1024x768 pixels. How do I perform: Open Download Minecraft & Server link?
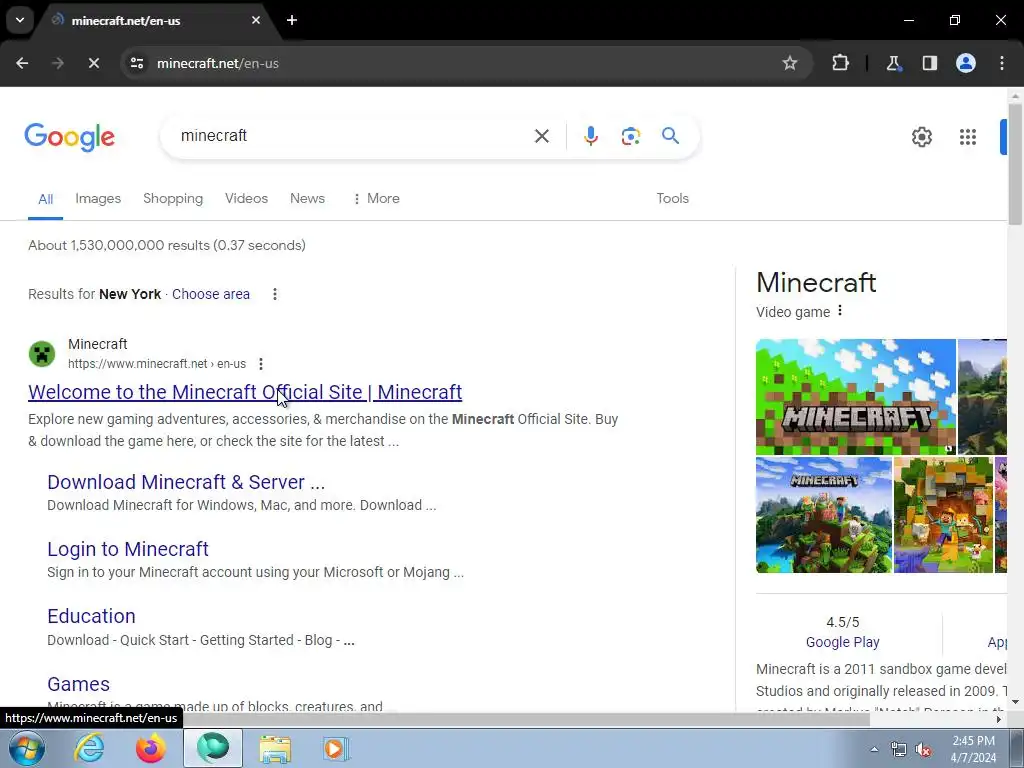pyautogui.click(x=185, y=482)
